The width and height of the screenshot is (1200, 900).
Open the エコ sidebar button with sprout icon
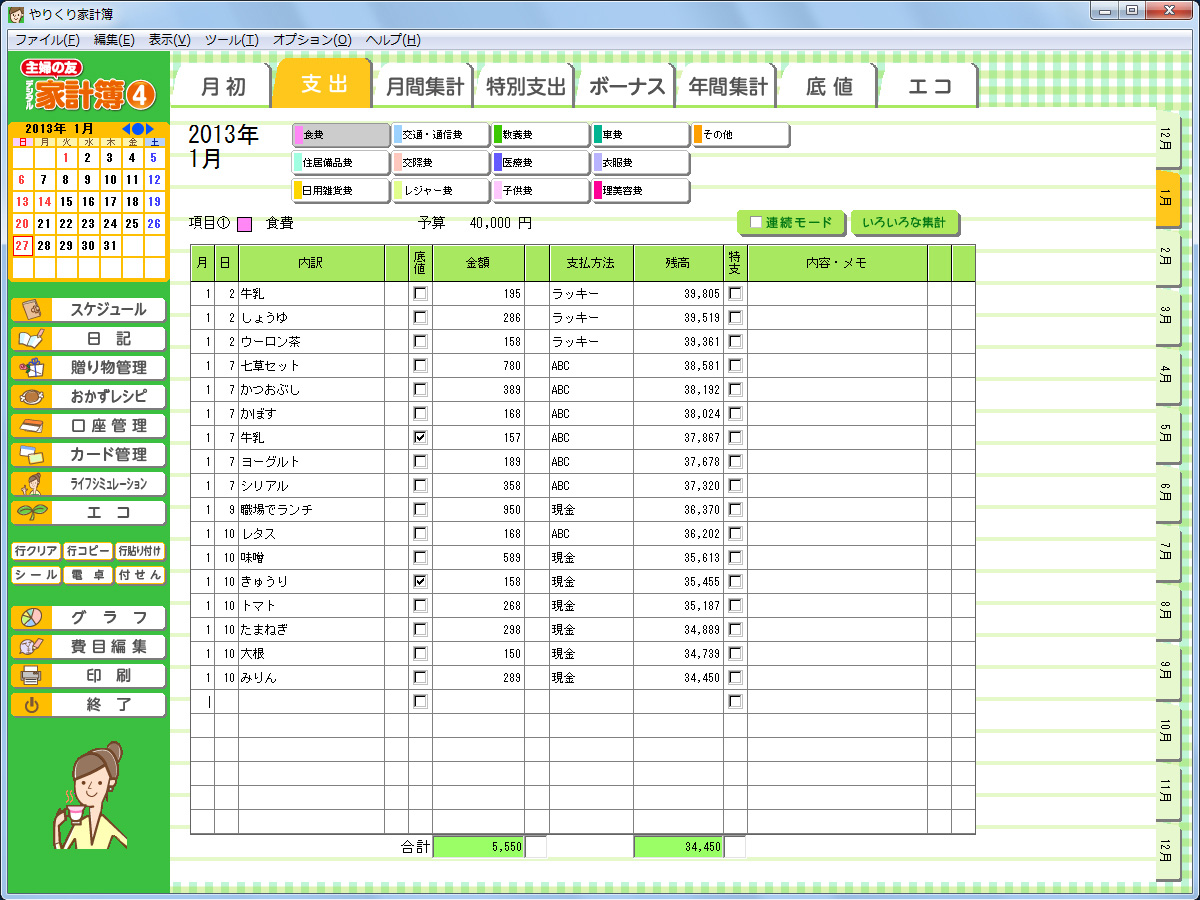coord(88,513)
